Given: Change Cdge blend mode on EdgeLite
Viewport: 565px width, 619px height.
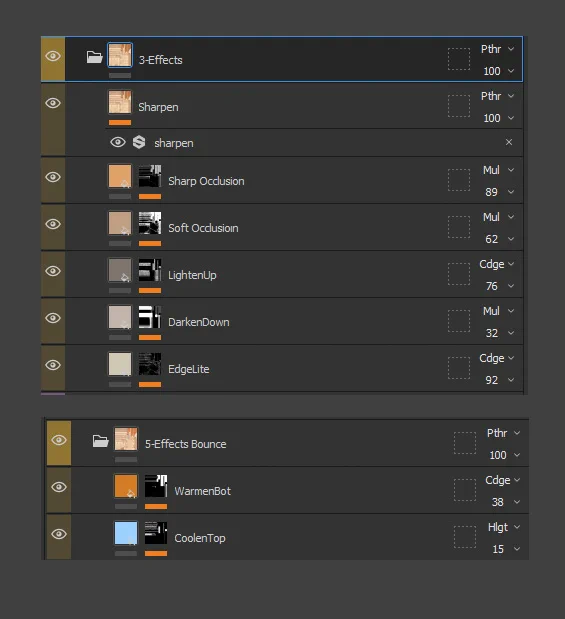Looking at the screenshot, I should (x=497, y=358).
